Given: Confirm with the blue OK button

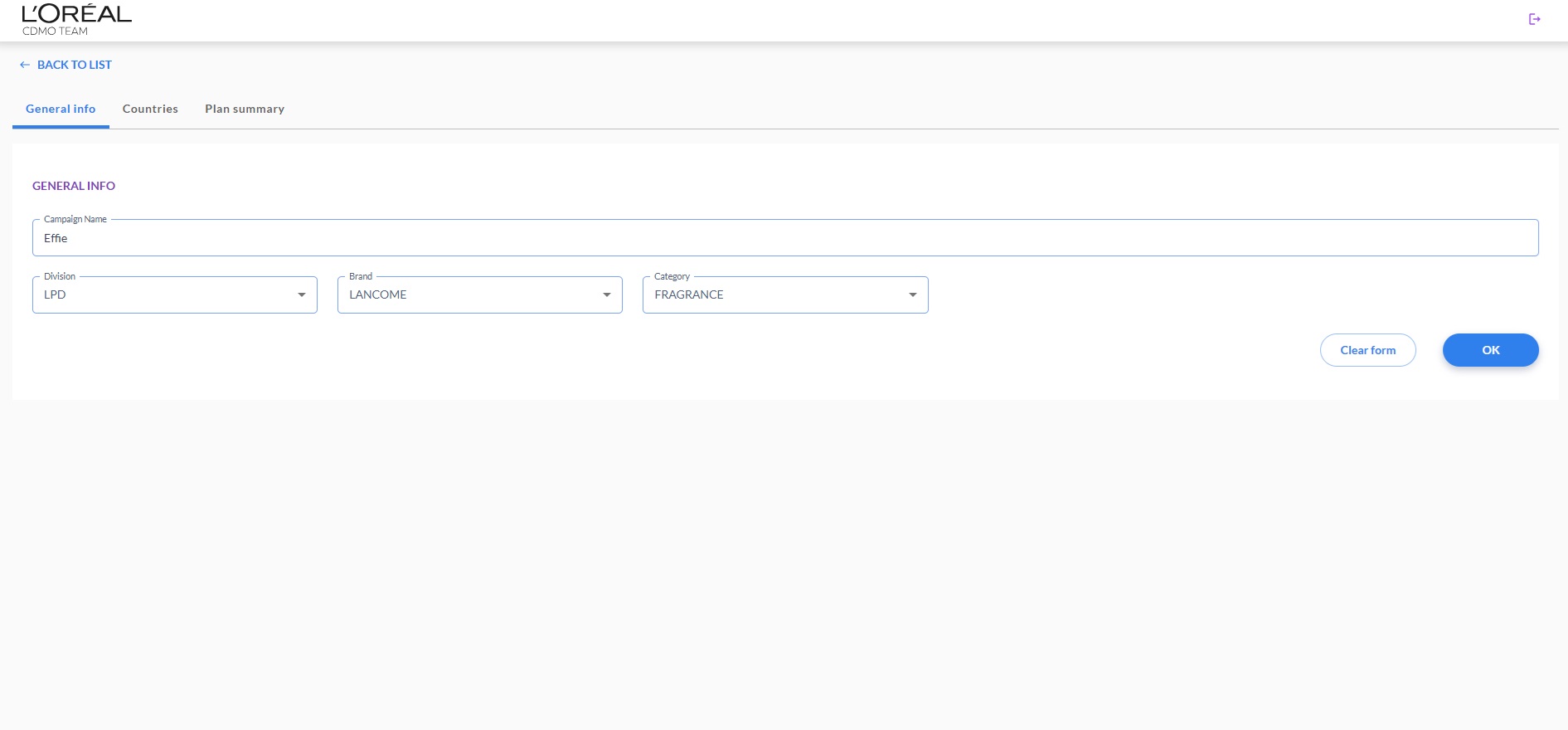Looking at the screenshot, I should pos(1490,350).
